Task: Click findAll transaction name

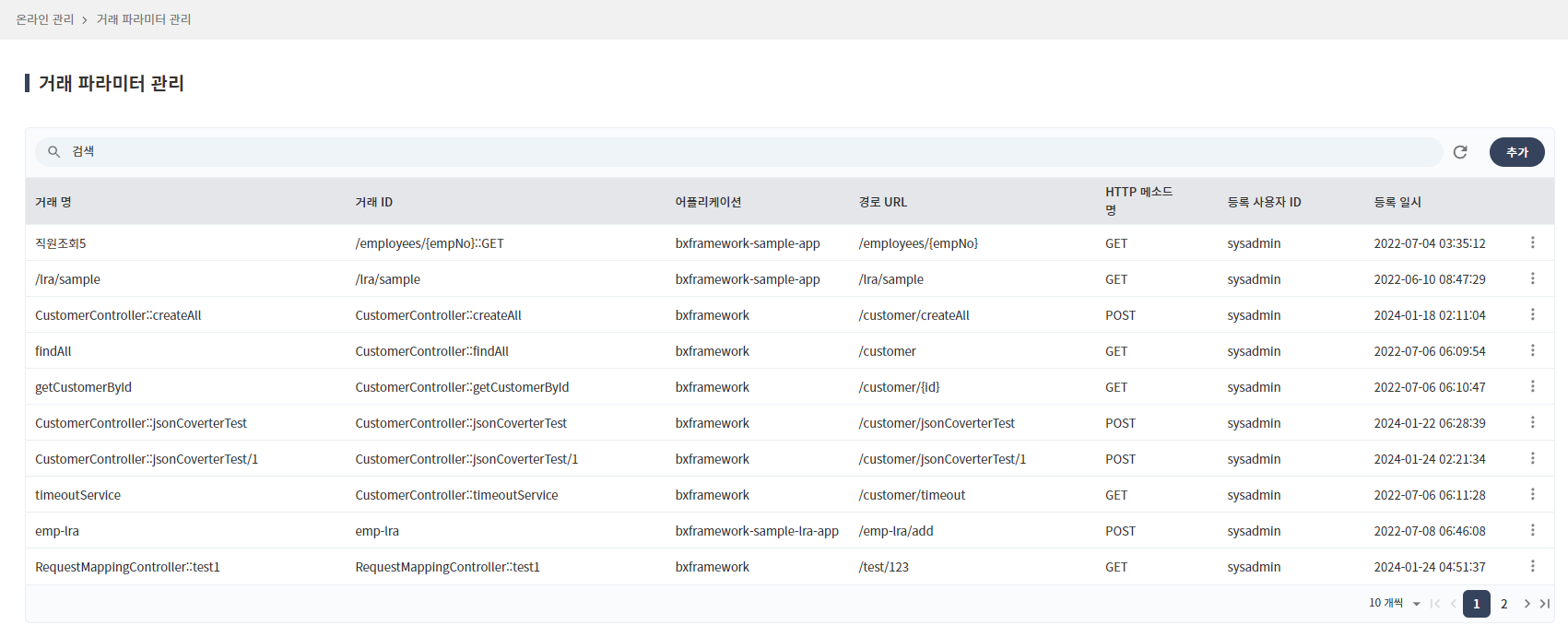Action: pyautogui.click(x=53, y=351)
